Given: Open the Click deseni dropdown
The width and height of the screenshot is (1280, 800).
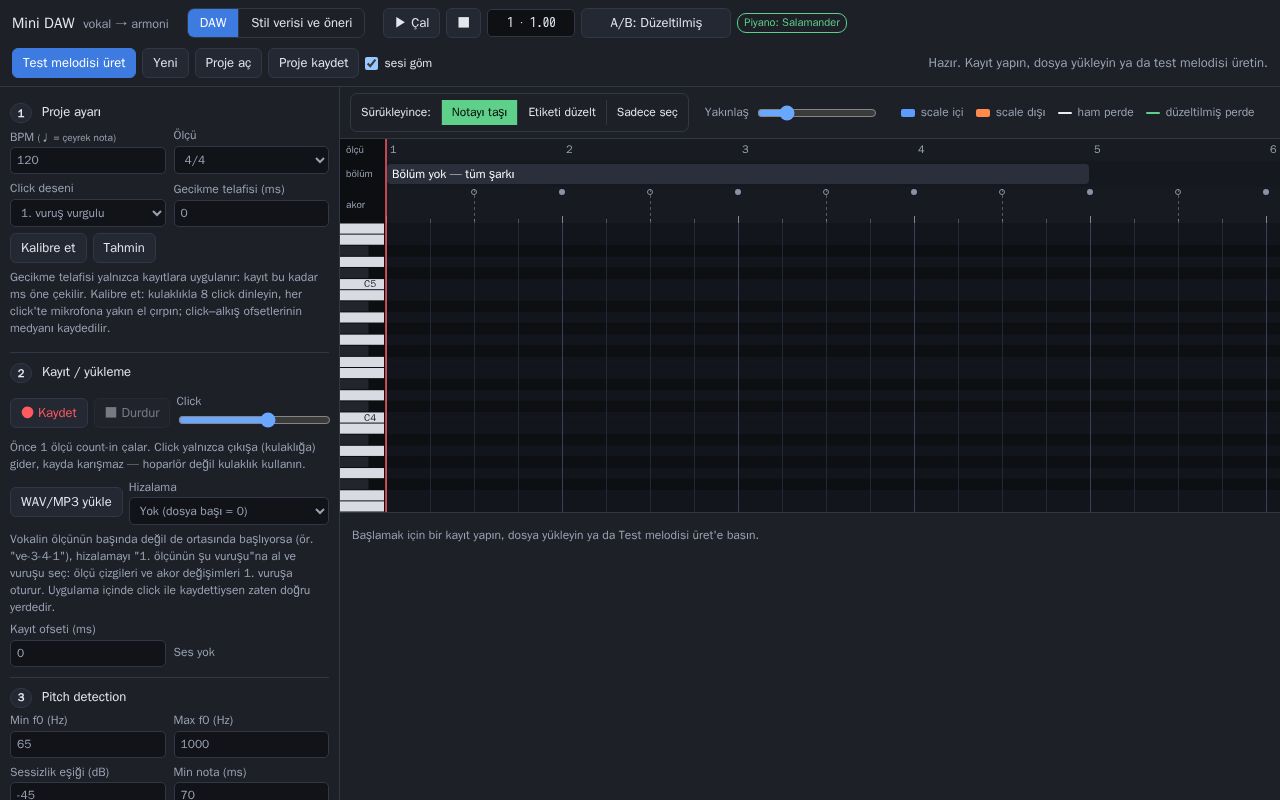Looking at the screenshot, I should pyautogui.click(x=88, y=213).
